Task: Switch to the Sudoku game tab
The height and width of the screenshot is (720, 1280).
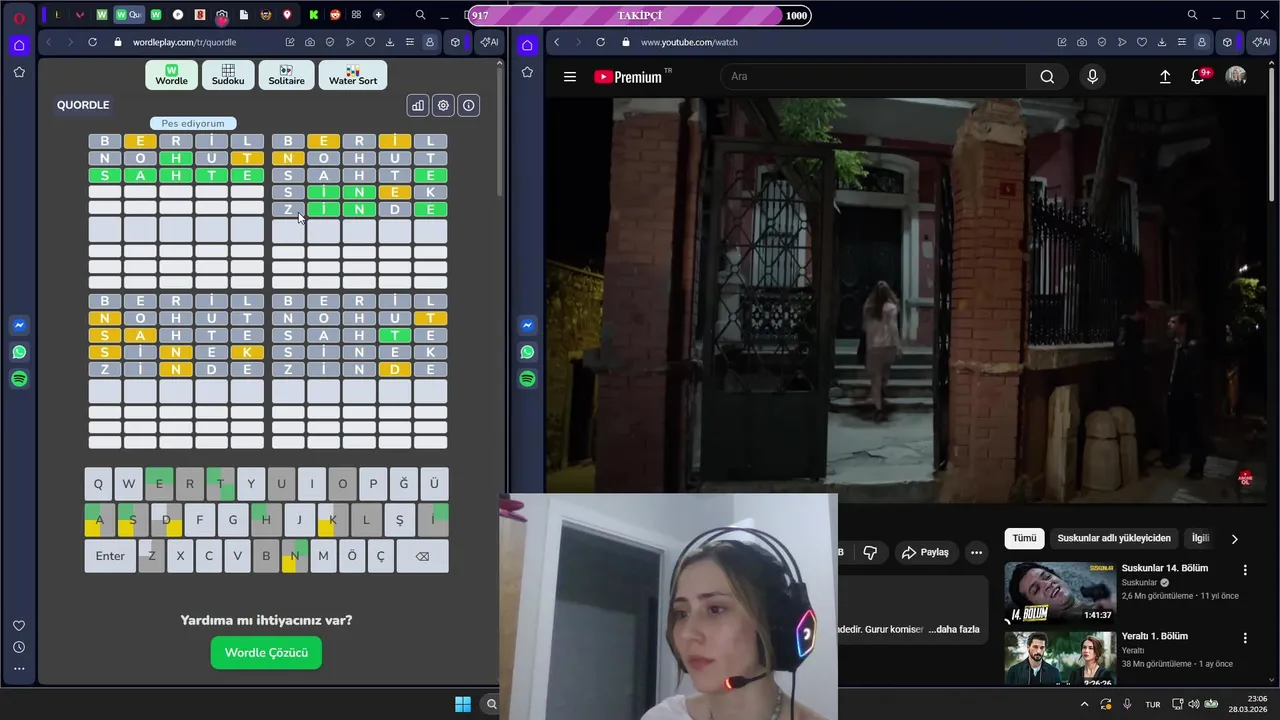Action: coord(228,75)
